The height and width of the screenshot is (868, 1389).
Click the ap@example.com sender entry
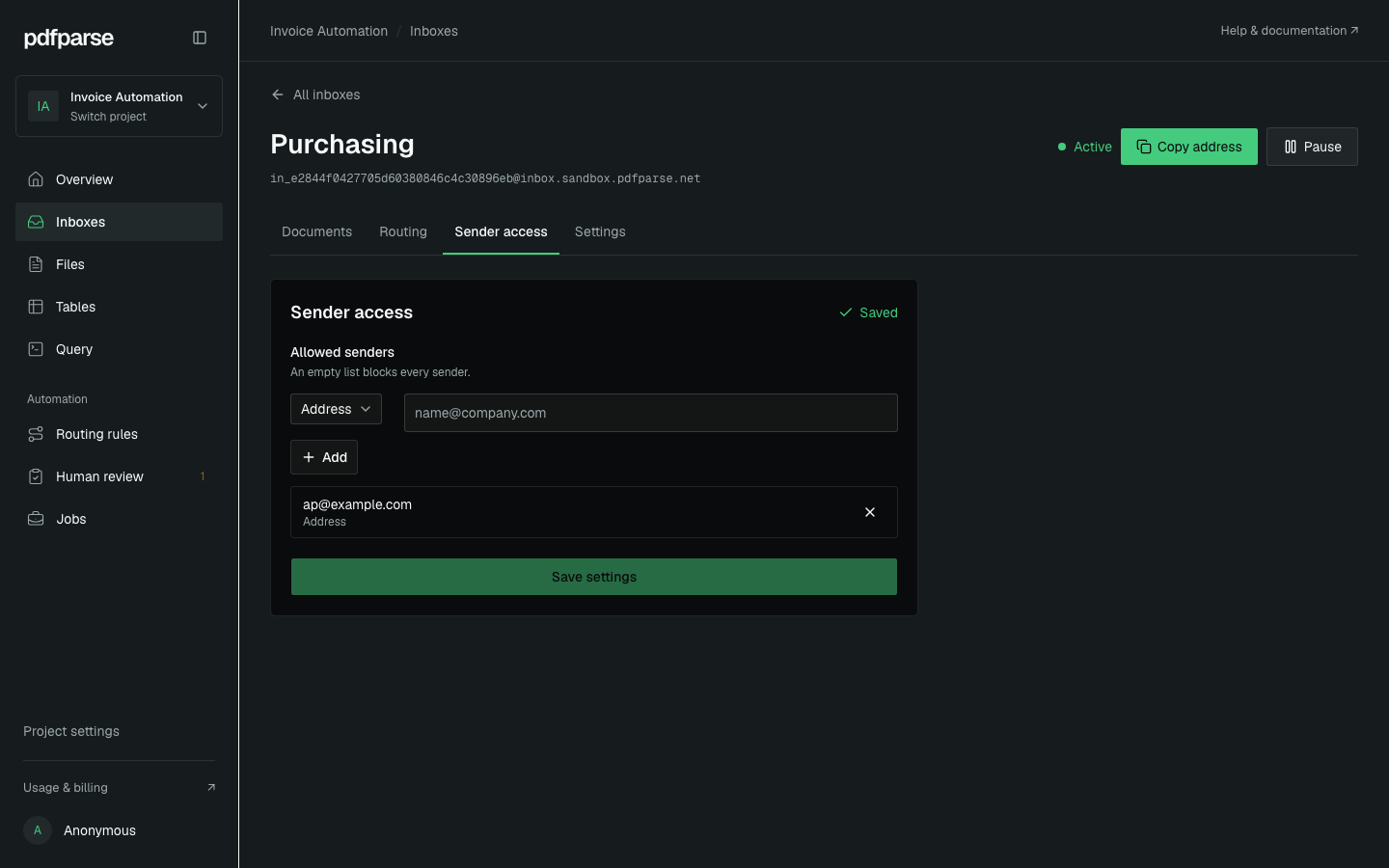click(x=594, y=512)
